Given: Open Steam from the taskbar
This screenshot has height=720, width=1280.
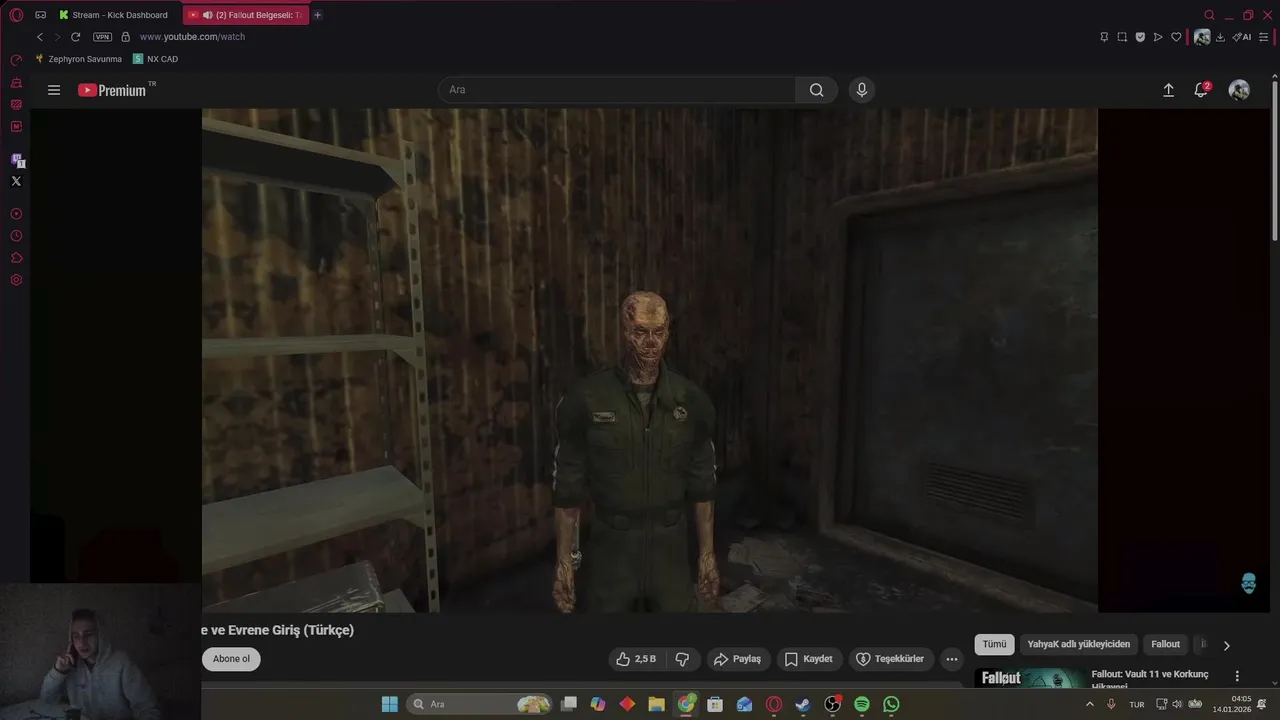Looking at the screenshot, I should coord(803,704).
